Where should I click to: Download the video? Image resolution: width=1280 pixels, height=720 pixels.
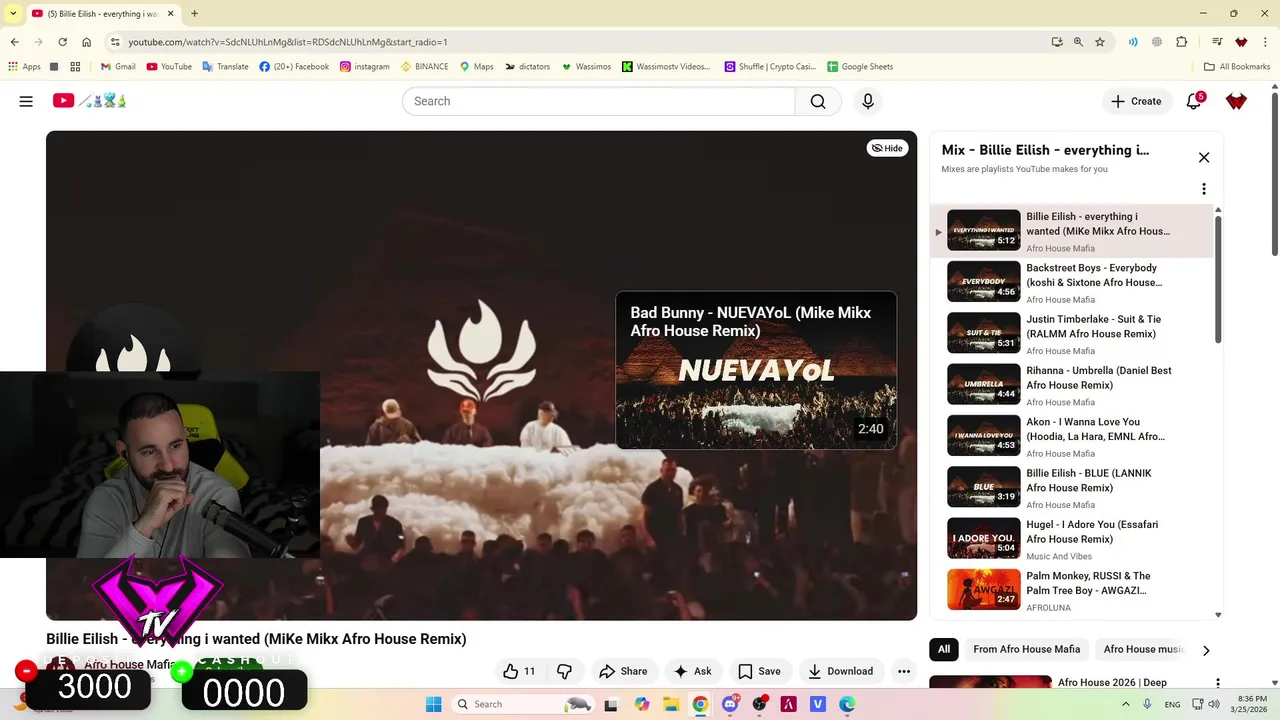840,671
